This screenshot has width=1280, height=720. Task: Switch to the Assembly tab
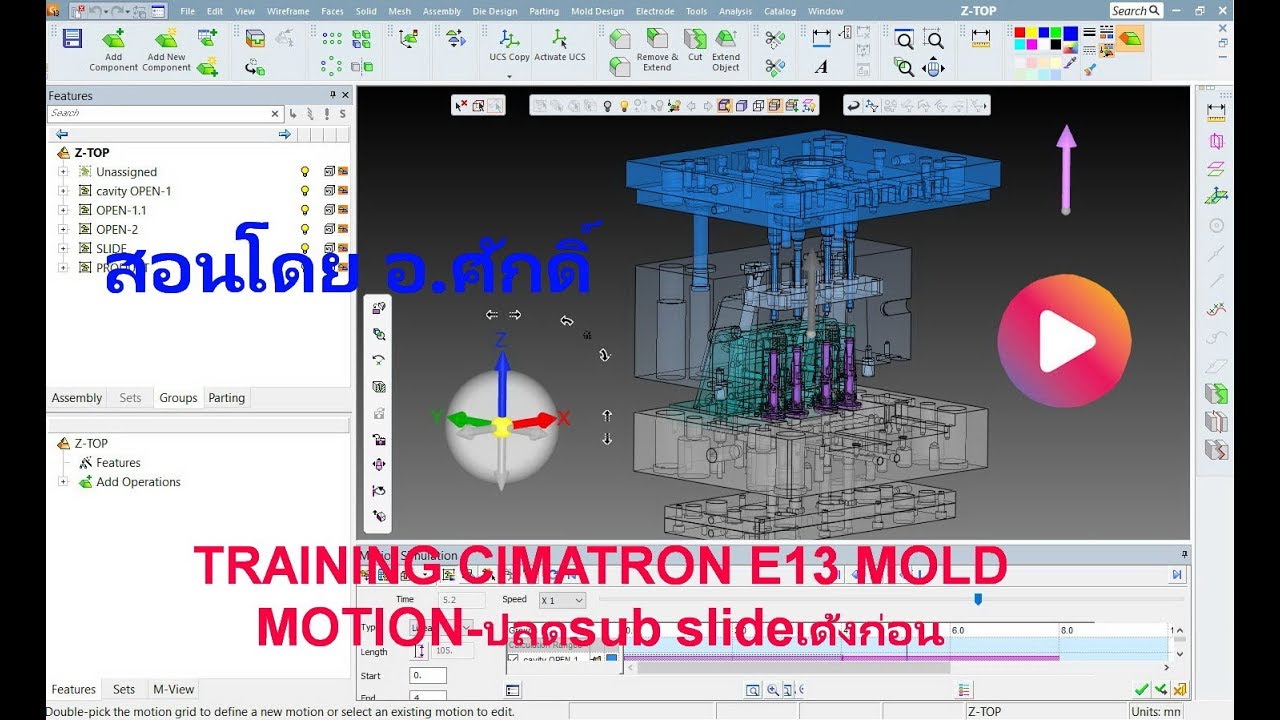(x=77, y=398)
